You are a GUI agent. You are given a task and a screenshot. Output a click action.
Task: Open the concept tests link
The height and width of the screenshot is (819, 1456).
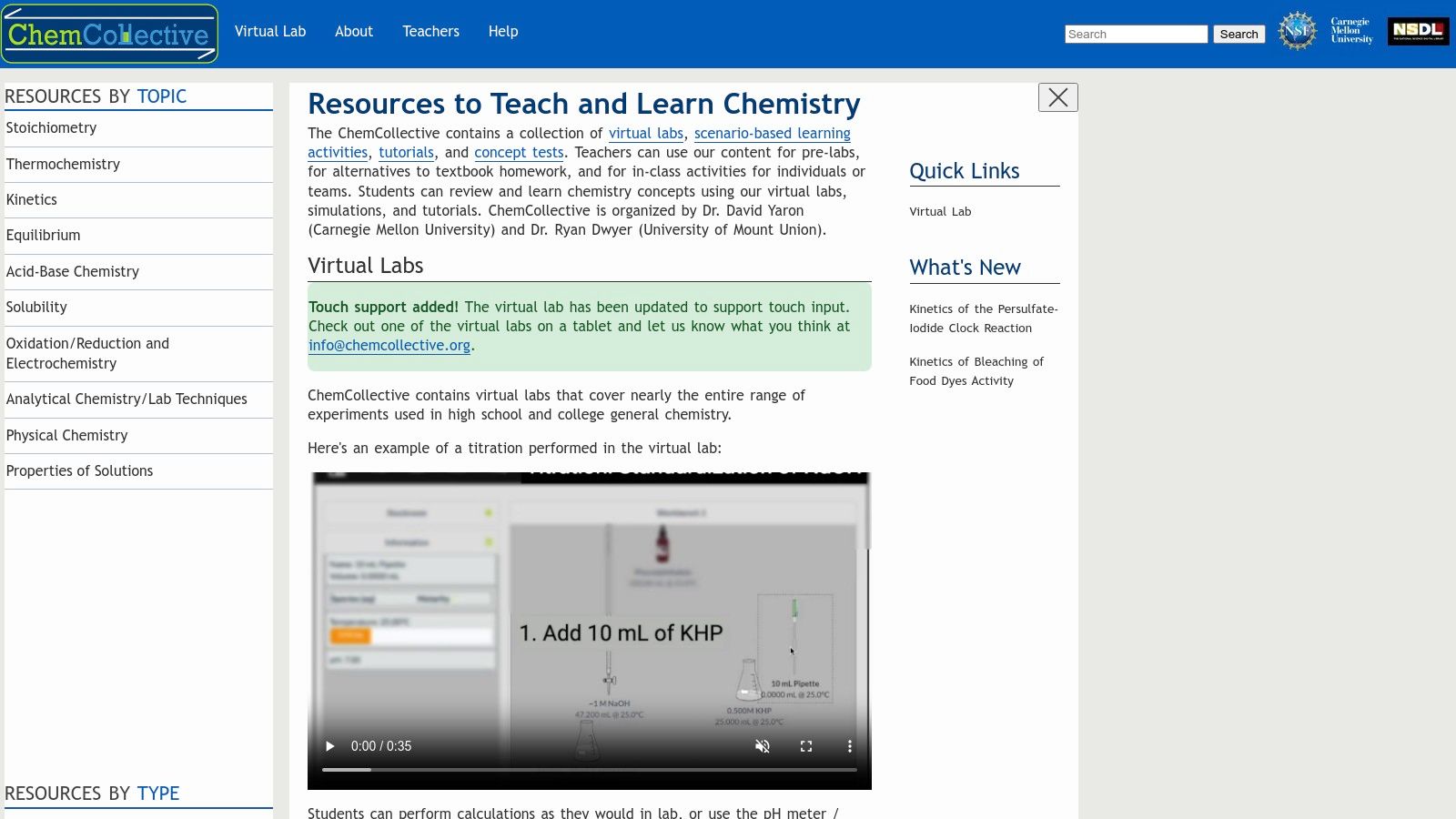(519, 152)
